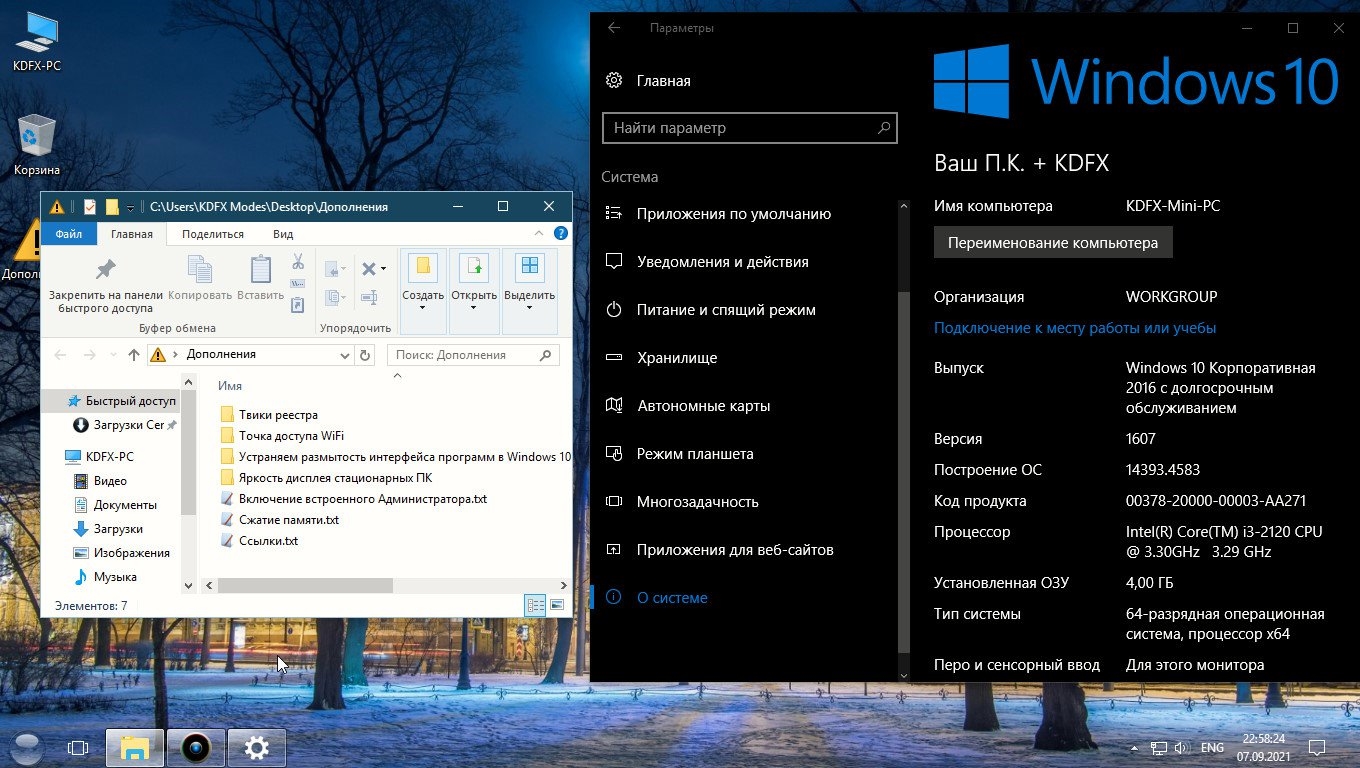Click the Paste shortcut icon in ribbon
The height and width of the screenshot is (768, 1360).
(x=298, y=304)
